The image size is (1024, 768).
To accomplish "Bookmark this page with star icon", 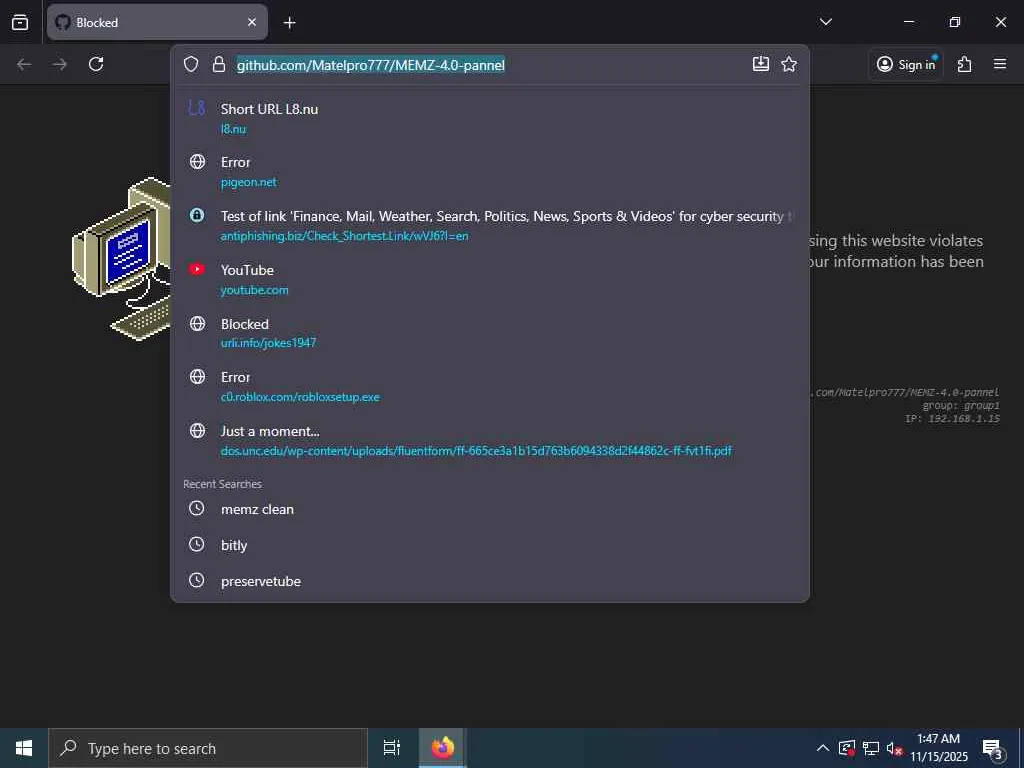I will (x=789, y=63).
